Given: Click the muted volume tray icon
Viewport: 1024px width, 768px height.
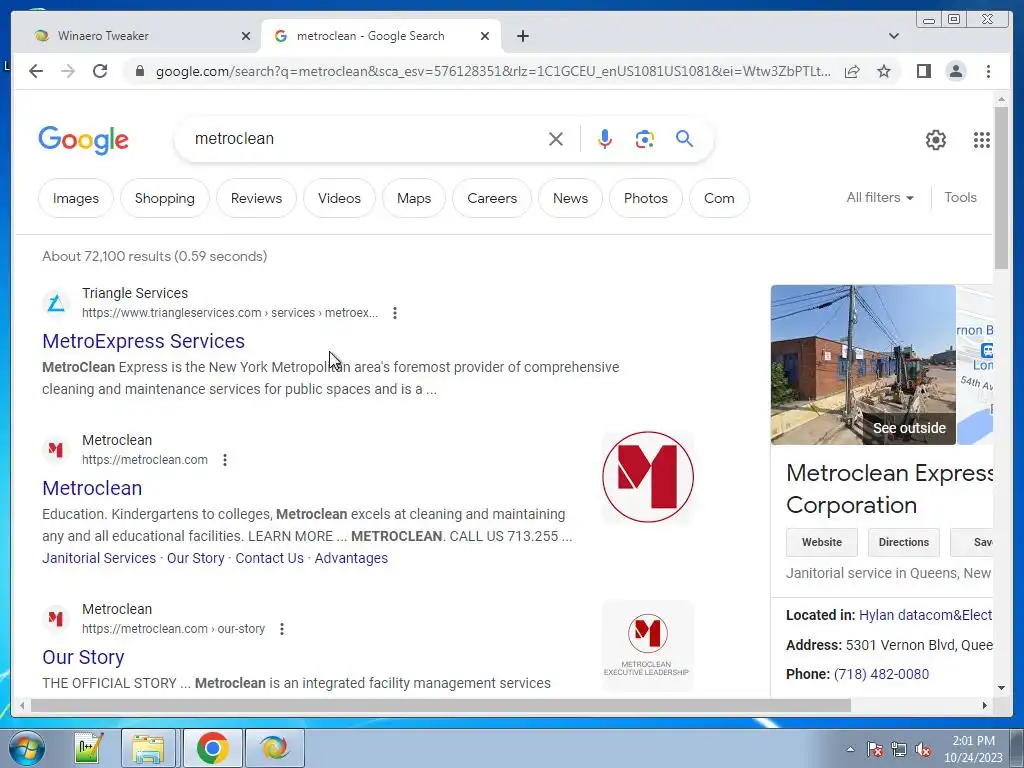Looking at the screenshot, I should tap(923, 750).
